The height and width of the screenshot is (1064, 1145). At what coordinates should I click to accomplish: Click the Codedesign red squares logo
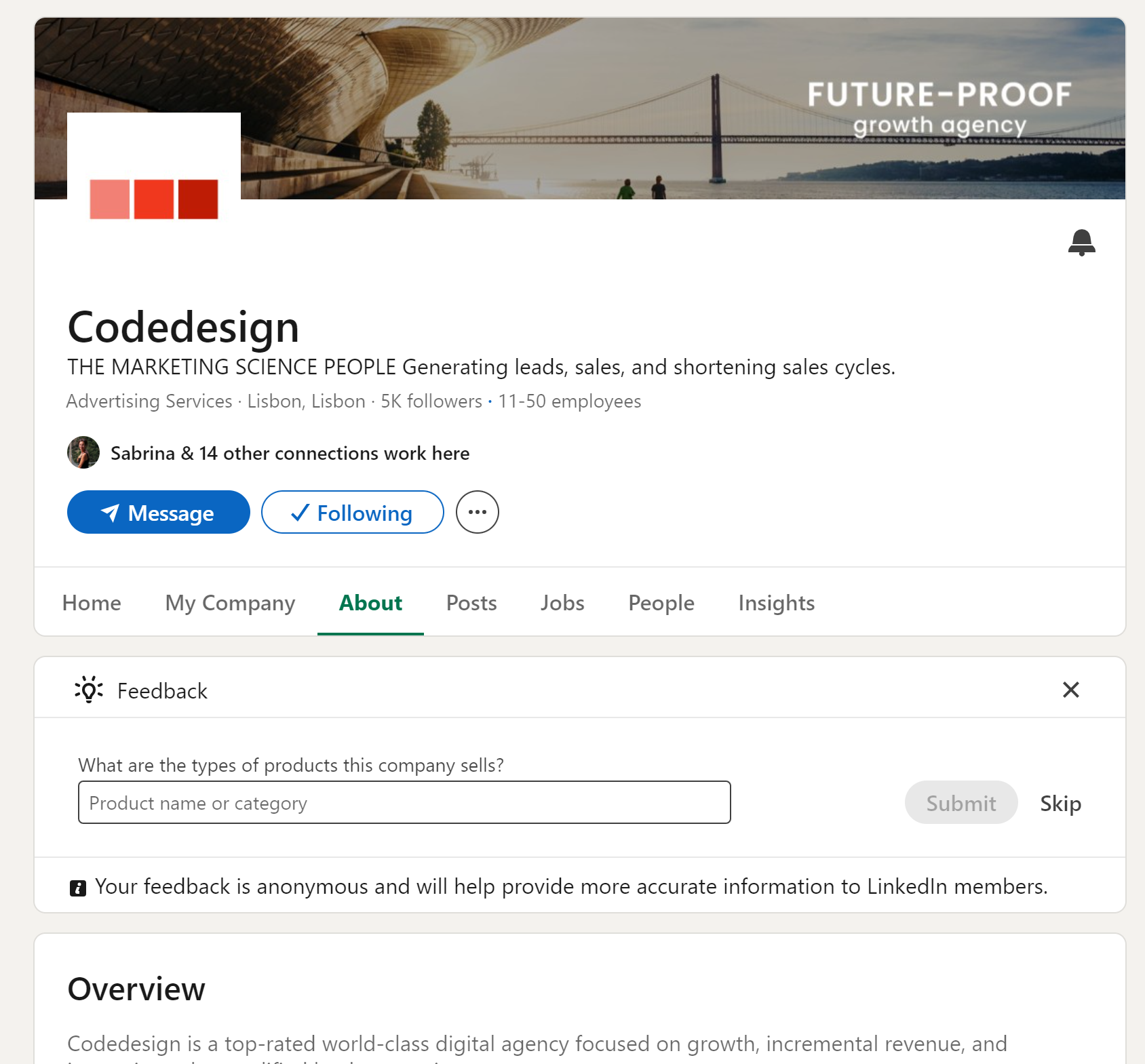tap(154, 199)
